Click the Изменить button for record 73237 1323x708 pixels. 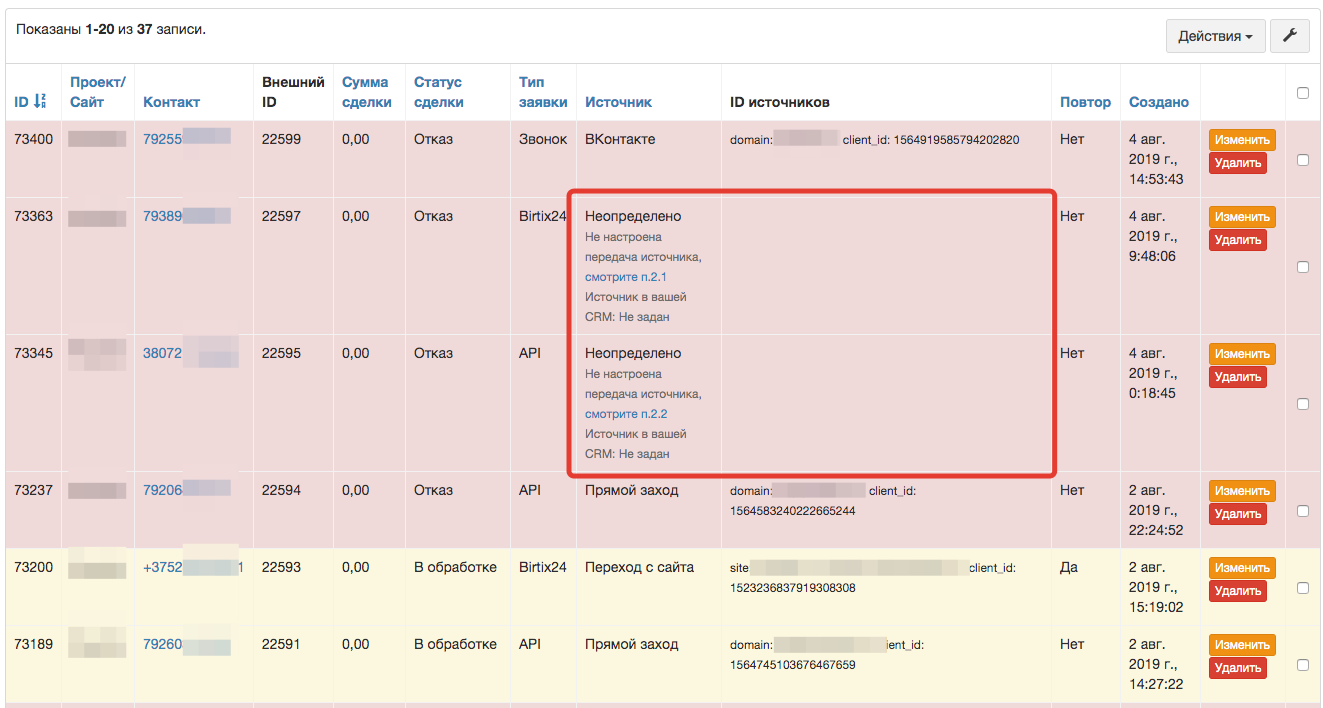pos(1241,490)
